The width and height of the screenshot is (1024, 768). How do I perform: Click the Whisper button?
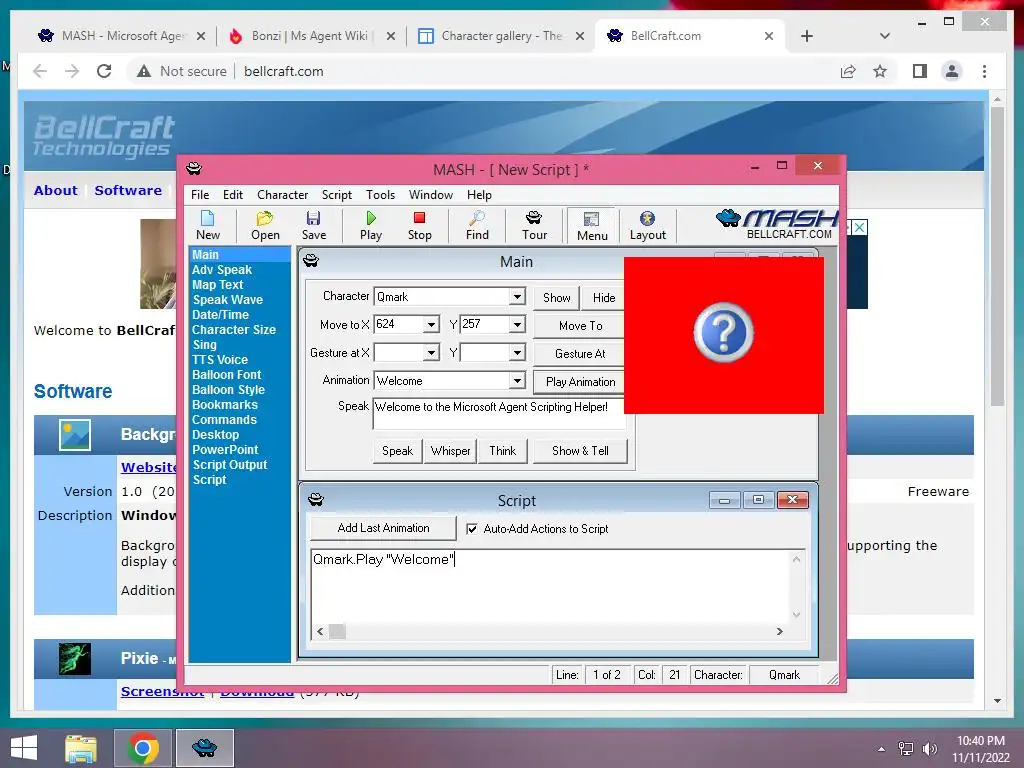tap(450, 451)
